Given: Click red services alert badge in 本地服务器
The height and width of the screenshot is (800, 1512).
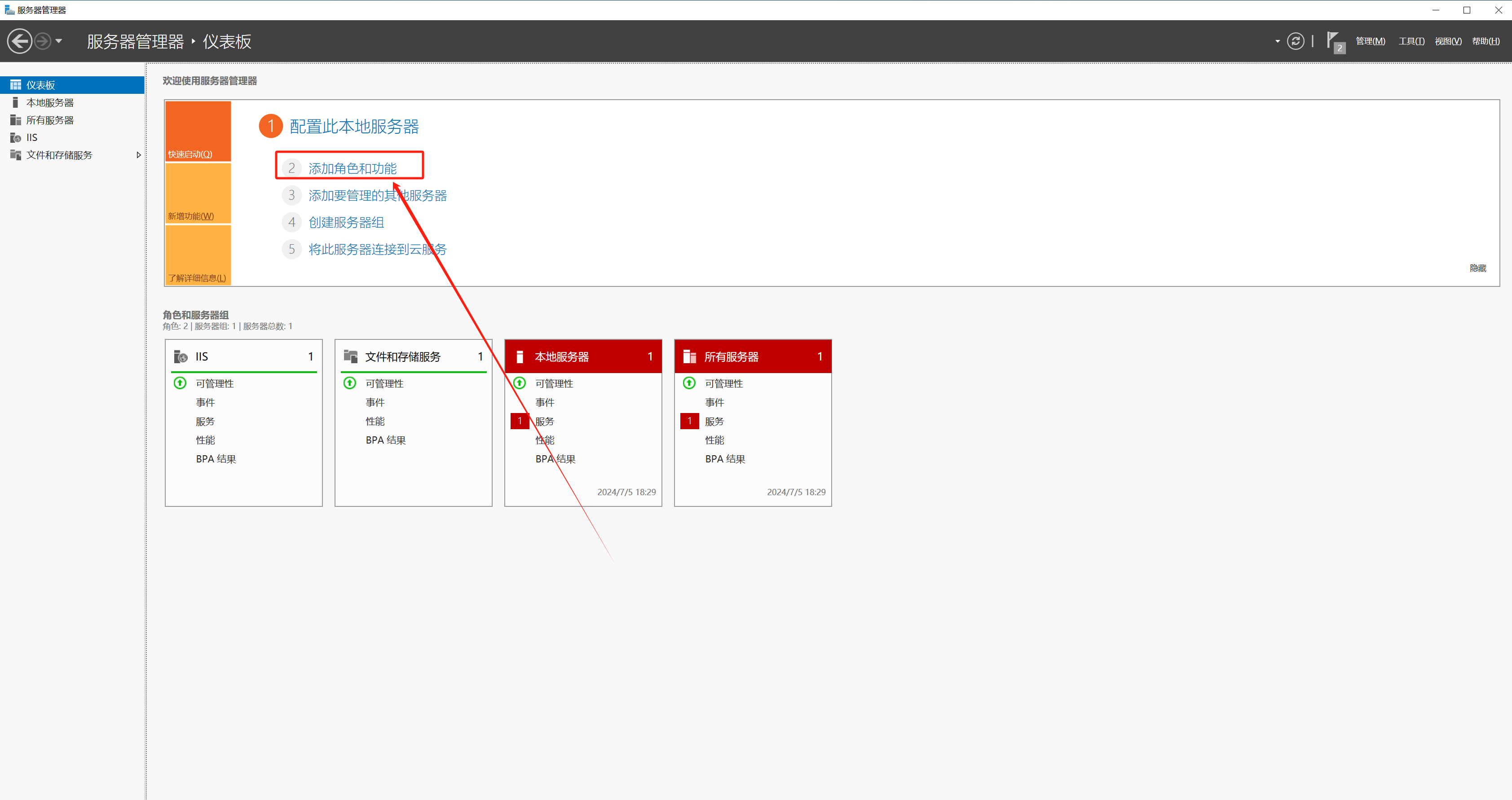Looking at the screenshot, I should (x=520, y=421).
